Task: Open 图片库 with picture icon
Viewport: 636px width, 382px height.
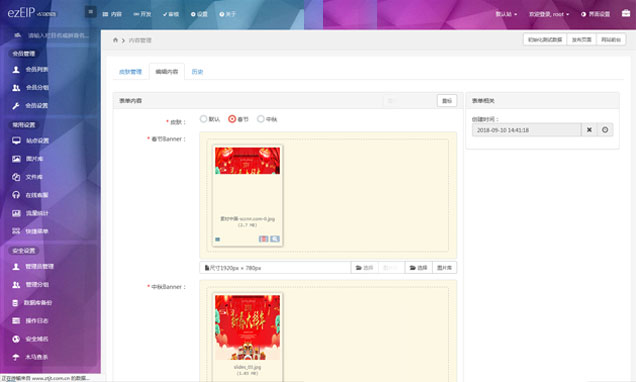Action: point(28,159)
